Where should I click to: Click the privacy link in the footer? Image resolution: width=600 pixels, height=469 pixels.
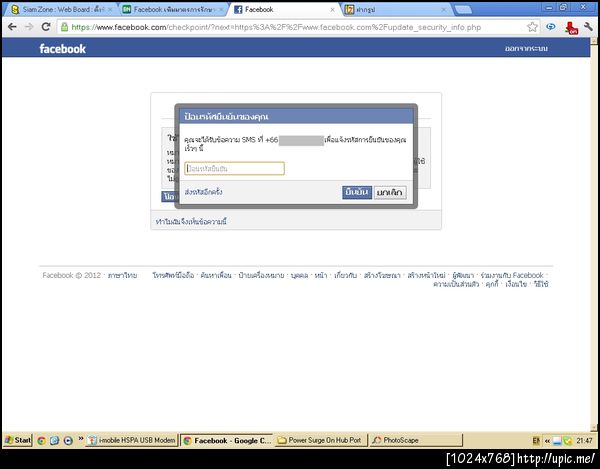456,284
